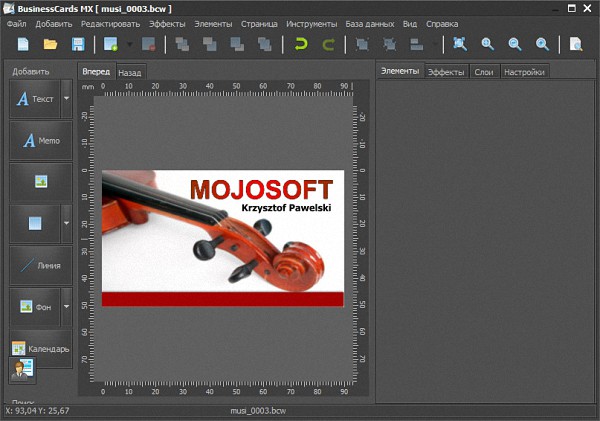Click the green redo arrow
The image size is (600, 421).
click(328, 44)
